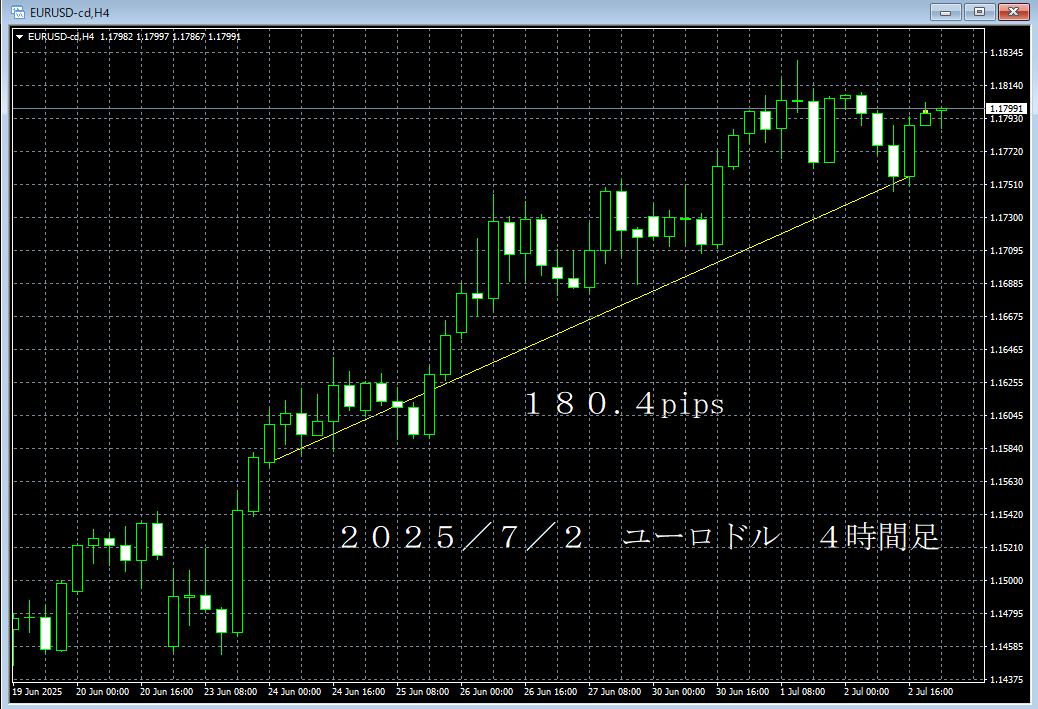1038x709 pixels.
Task: Select the yellow trendline on the chart
Action: [600, 320]
